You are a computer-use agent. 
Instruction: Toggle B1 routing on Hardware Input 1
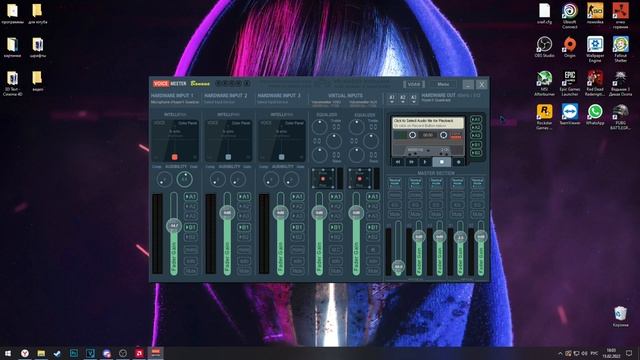[x=191, y=227]
